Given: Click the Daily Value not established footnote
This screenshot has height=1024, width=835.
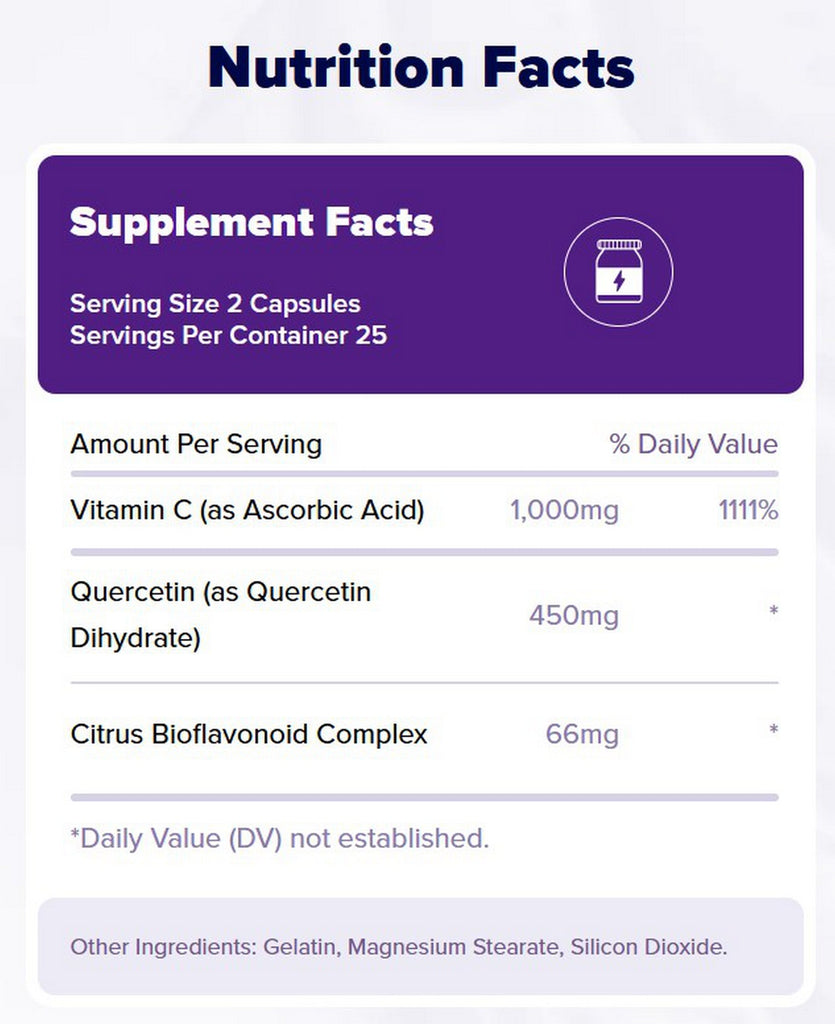Looking at the screenshot, I should [279, 838].
